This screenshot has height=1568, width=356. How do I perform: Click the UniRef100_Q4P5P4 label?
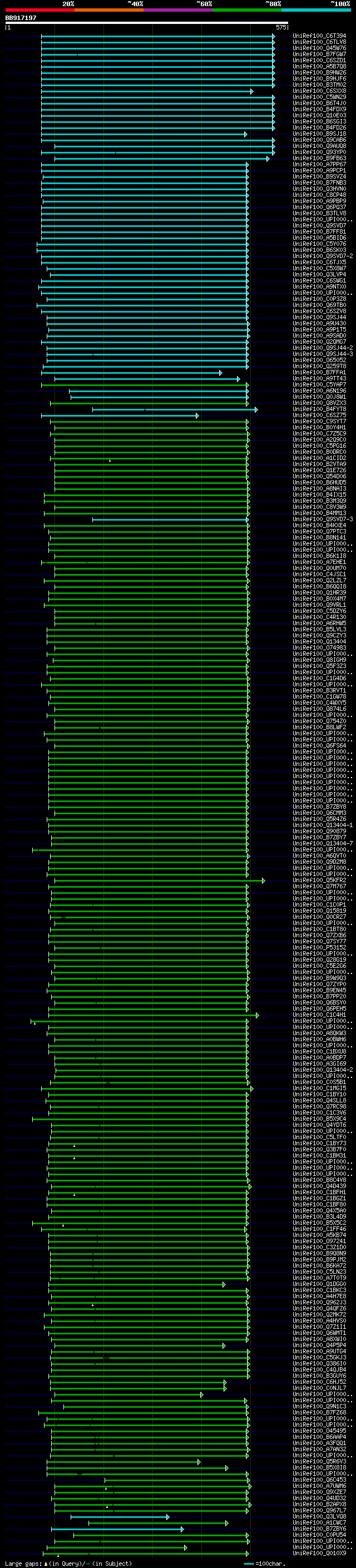(x=319, y=1344)
